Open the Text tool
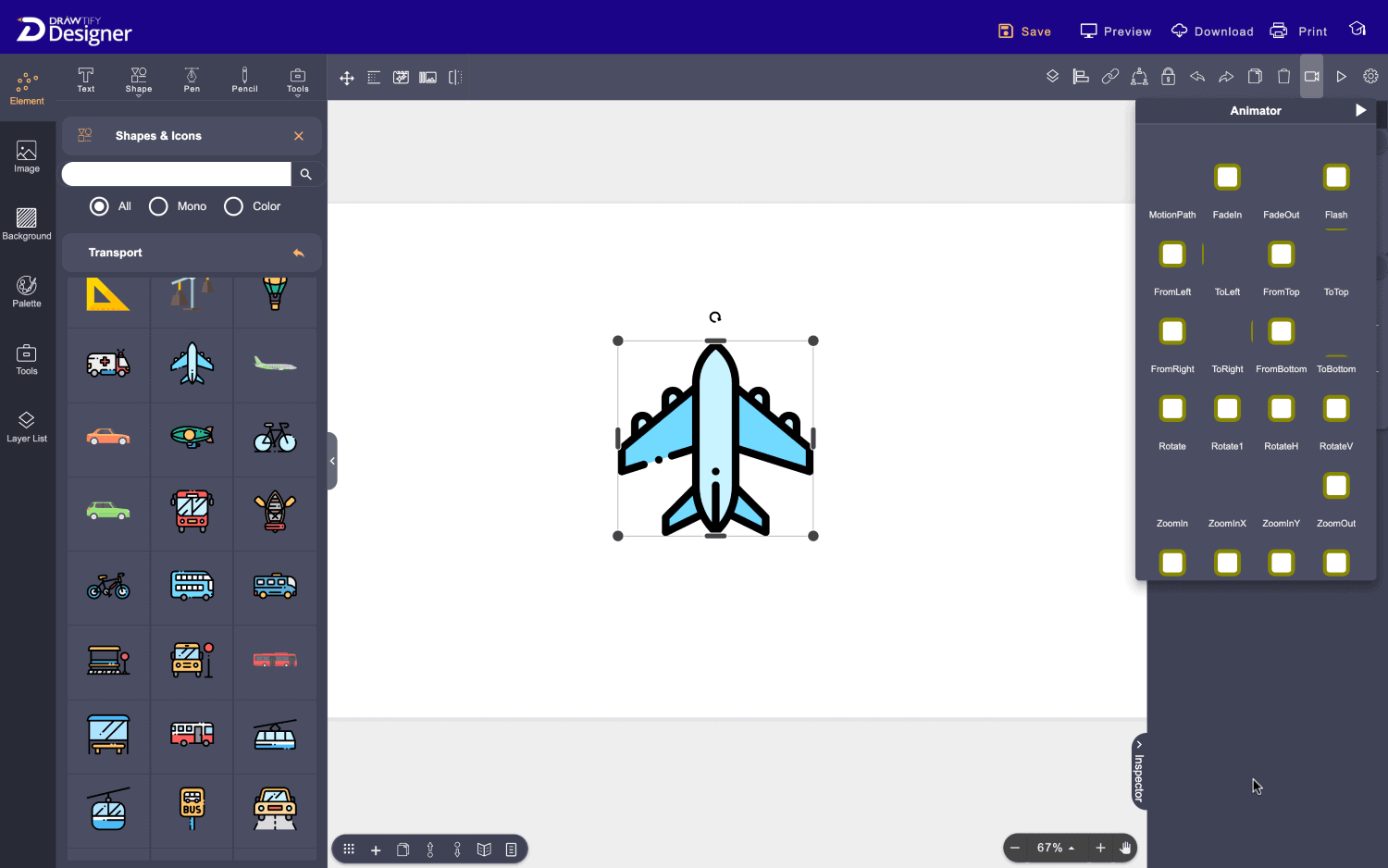The width and height of the screenshot is (1388, 868). coord(86,80)
